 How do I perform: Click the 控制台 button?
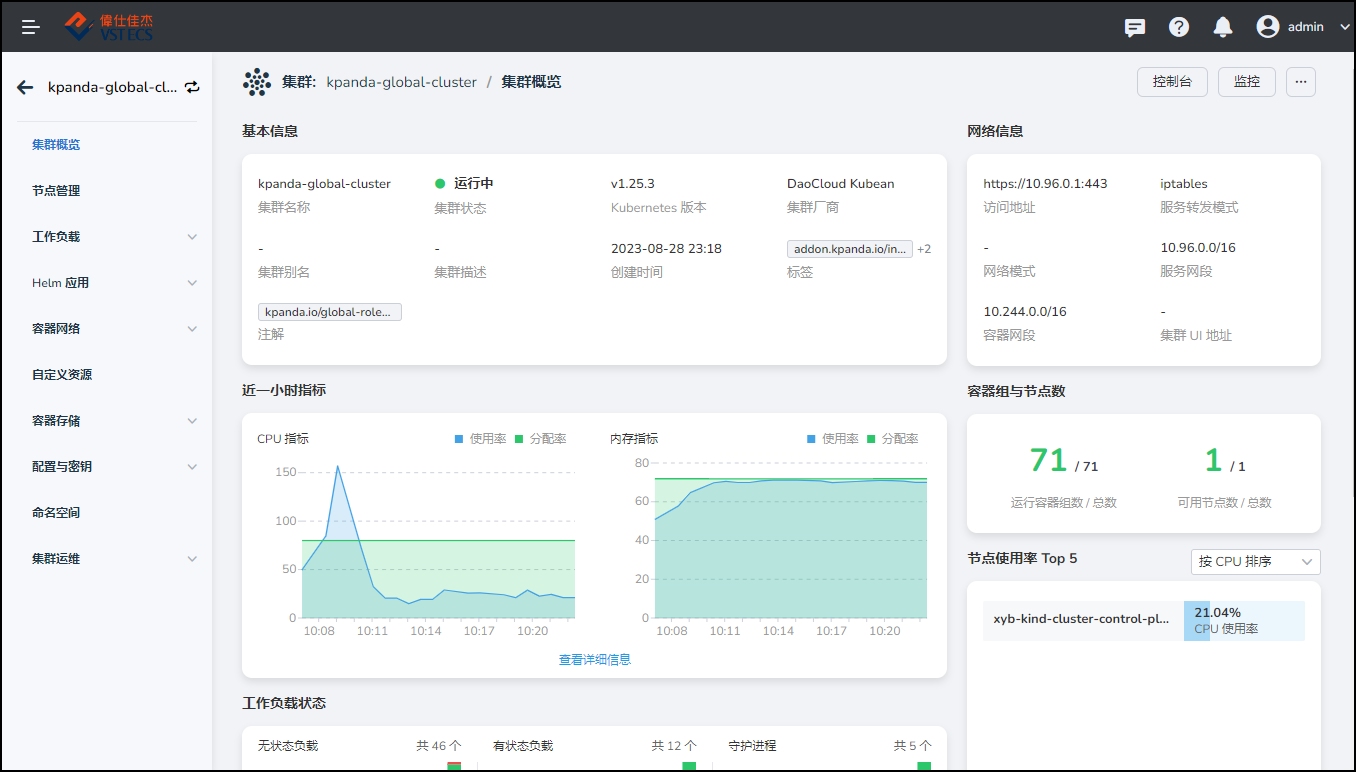1172,82
